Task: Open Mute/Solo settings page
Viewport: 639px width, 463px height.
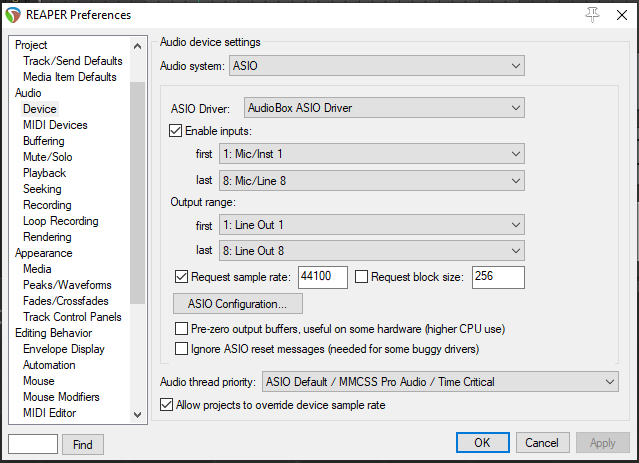Action: [x=48, y=157]
